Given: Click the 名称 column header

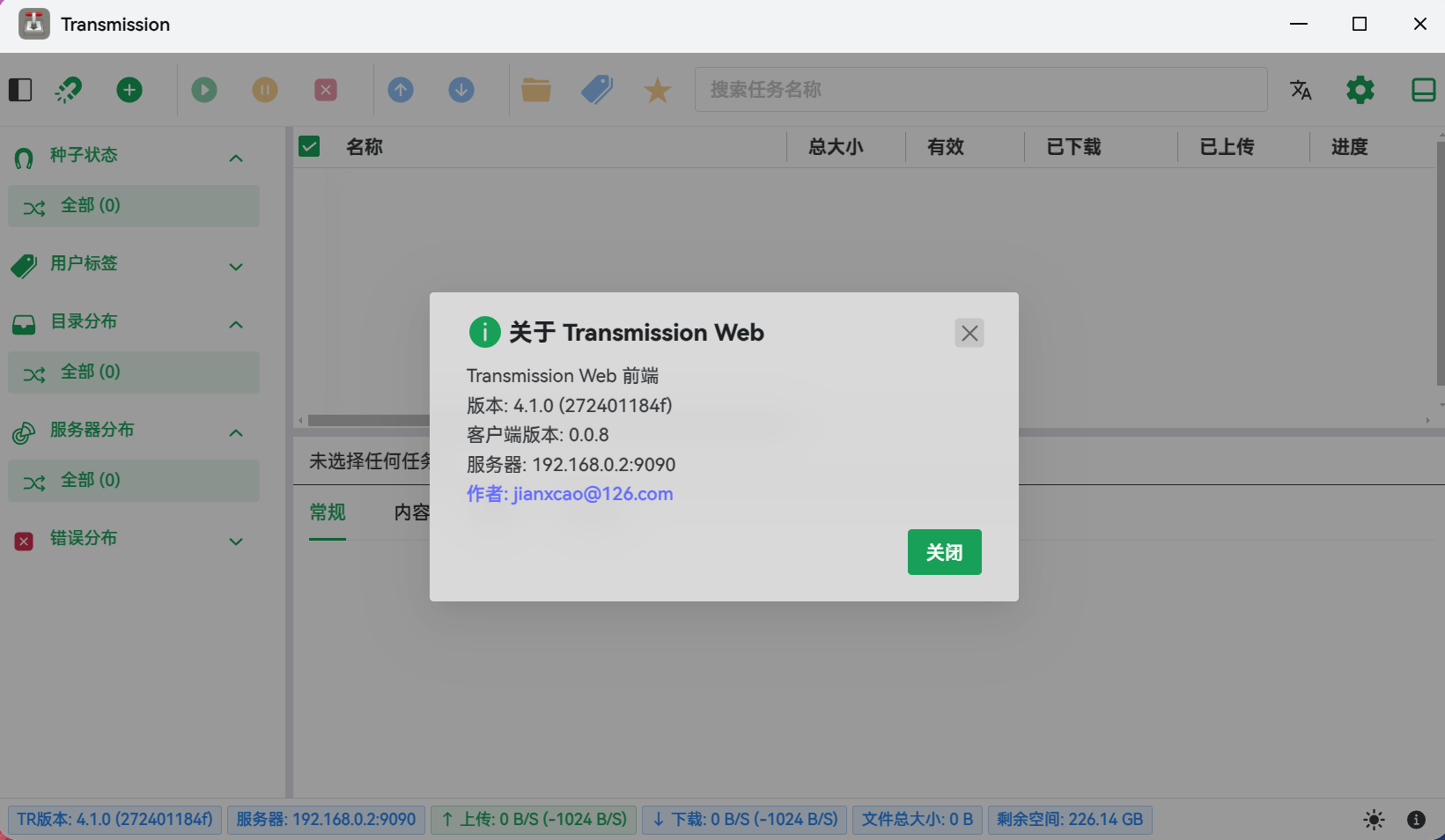Looking at the screenshot, I should 365,147.
